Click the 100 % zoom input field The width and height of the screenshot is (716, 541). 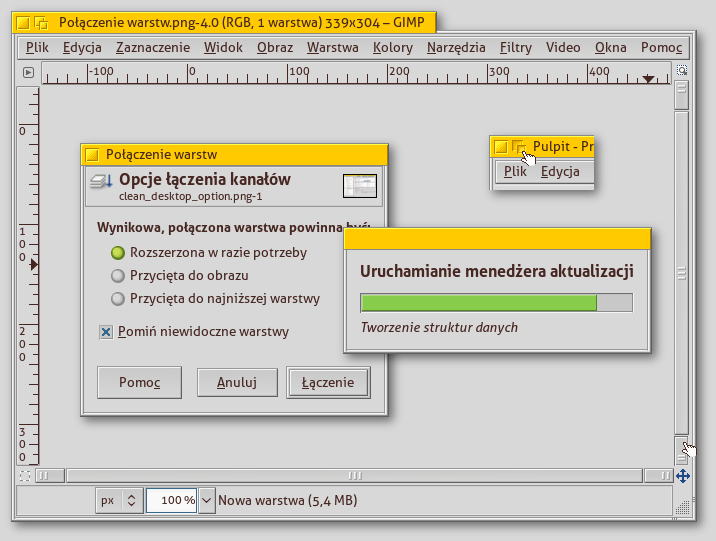click(x=172, y=500)
